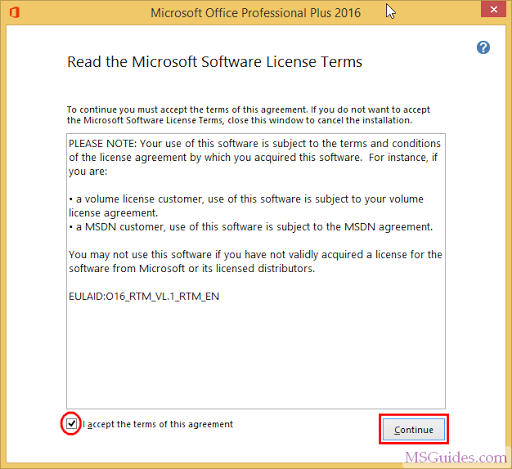This screenshot has width=512, height=469.
Task: Click the 'you are:' line in license text
Action: pos(88,171)
